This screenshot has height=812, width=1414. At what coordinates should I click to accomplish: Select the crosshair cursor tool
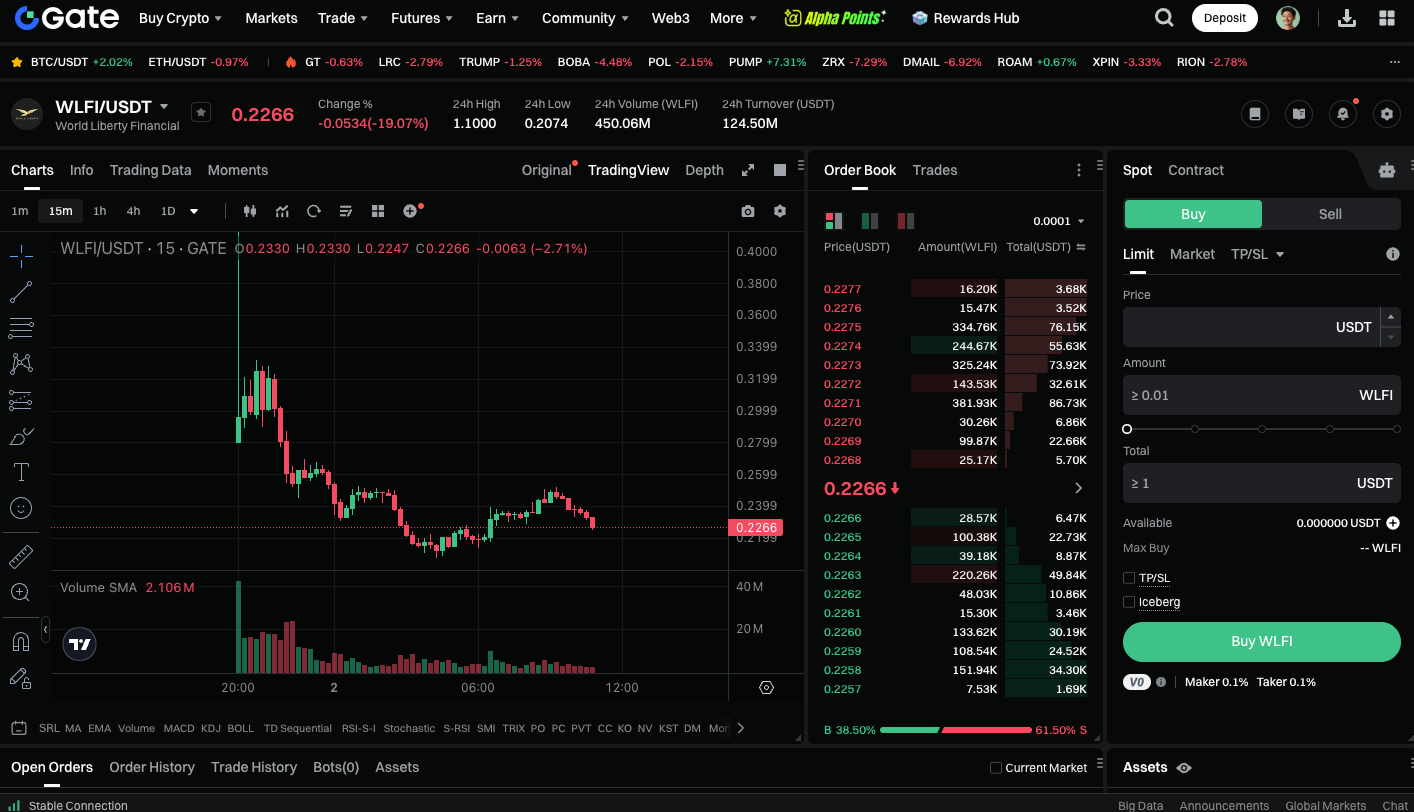pyautogui.click(x=21, y=256)
